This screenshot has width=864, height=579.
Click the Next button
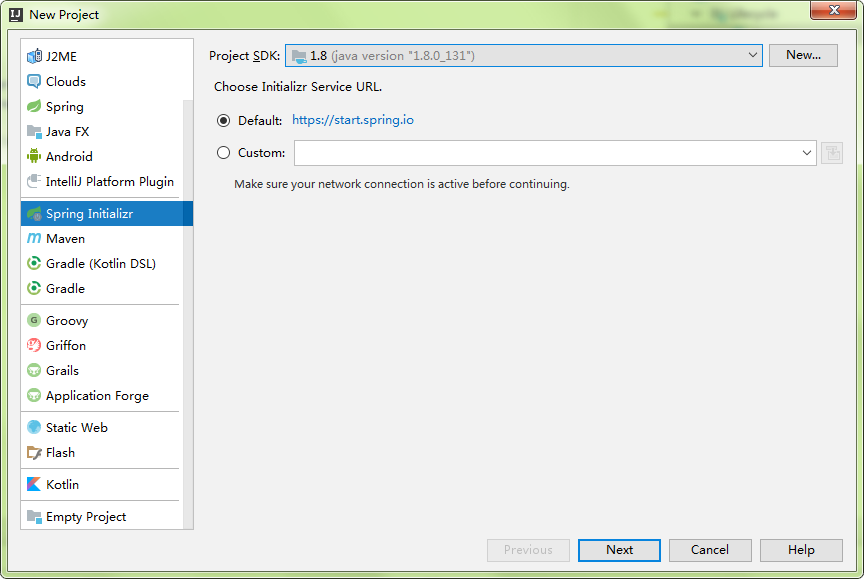point(619,550)
